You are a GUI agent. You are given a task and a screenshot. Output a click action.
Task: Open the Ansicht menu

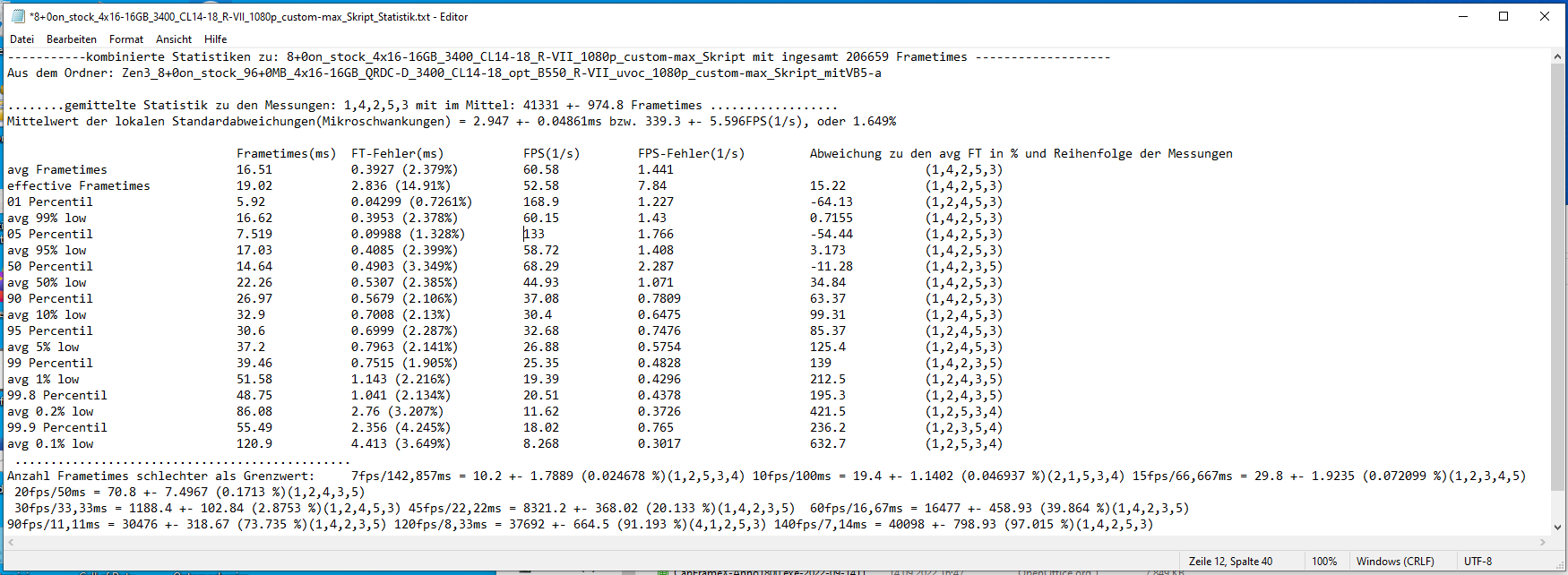pos(174,39)
